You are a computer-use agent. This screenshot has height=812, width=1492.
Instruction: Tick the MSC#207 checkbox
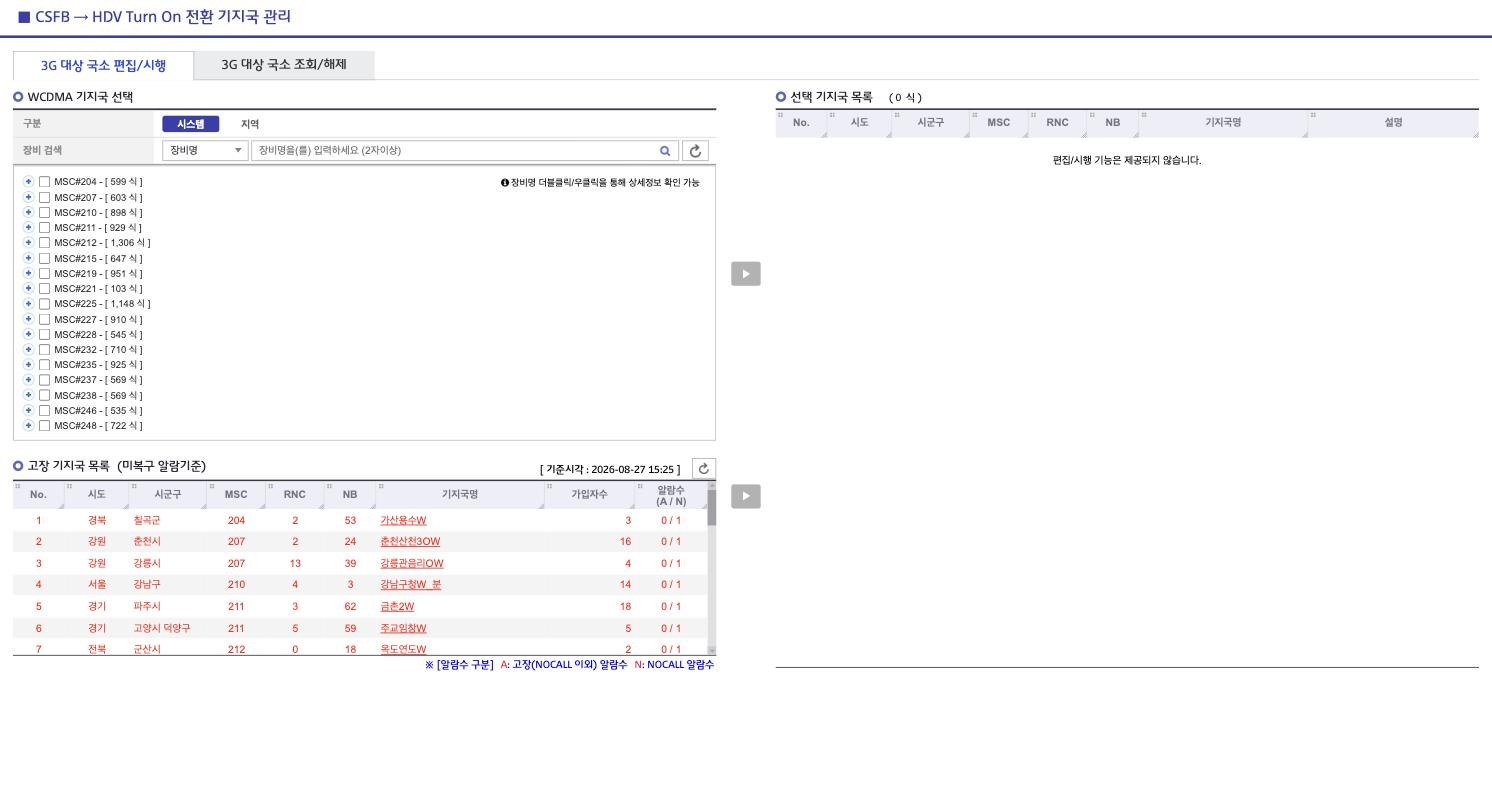coord(44,197)
